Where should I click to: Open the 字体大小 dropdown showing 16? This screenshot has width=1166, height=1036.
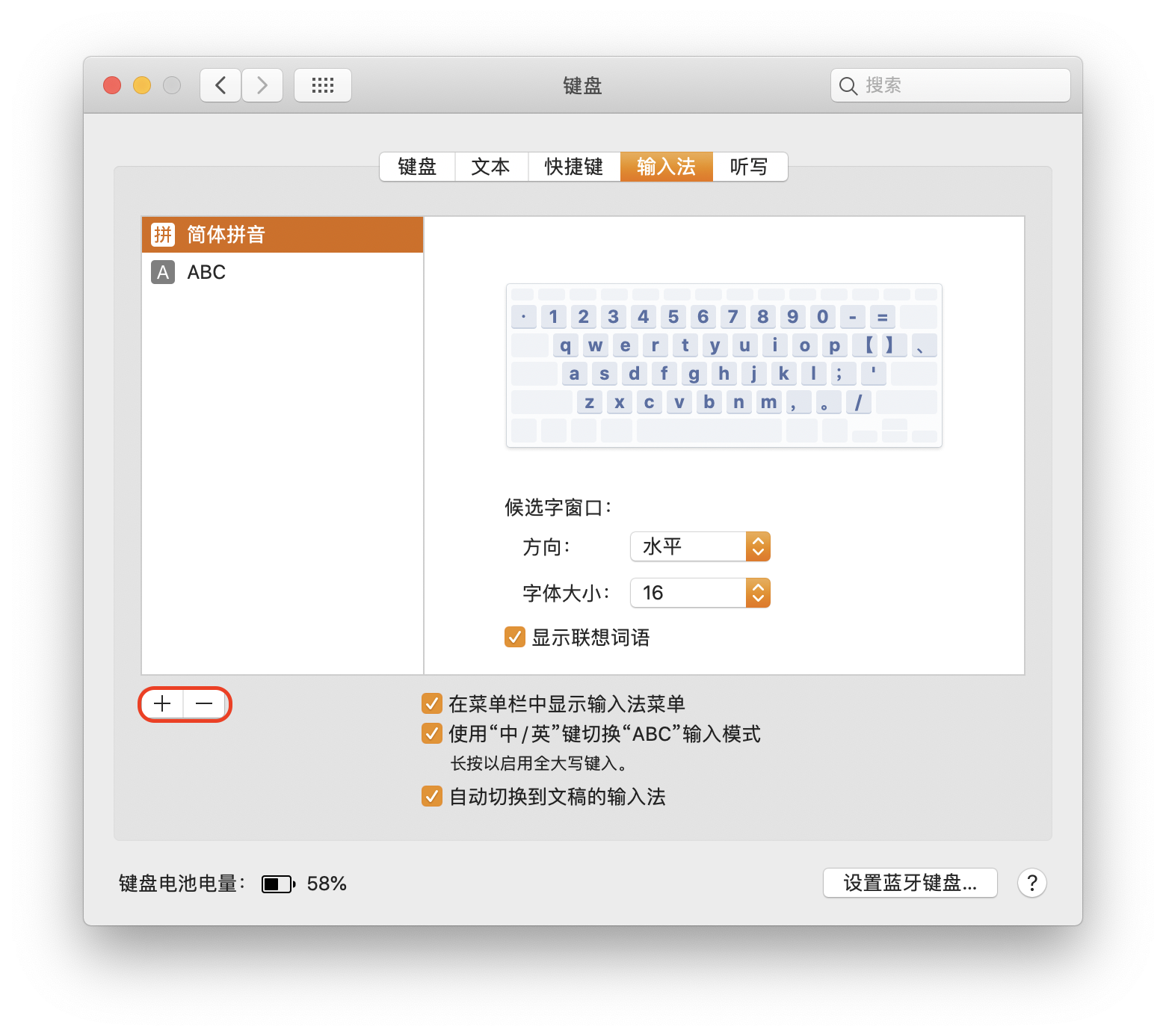coord(700,593)
